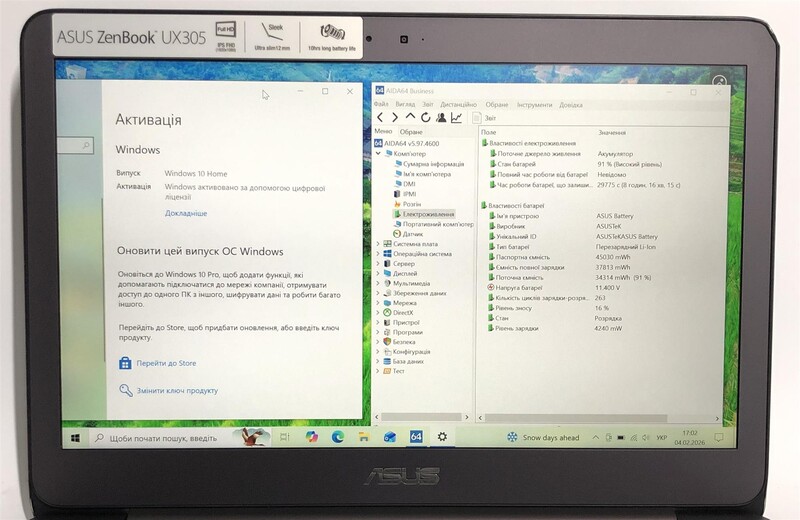This screenshot has height=520, width=800.
Task: Select AIDA64 v5.97.4600 root item
Action: point(407,143)
